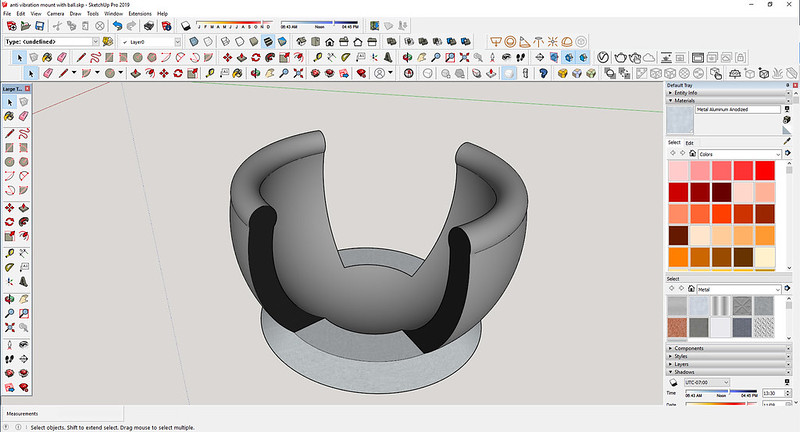Open the Extensions menu
The height and width of the screenshot is (432, 800).
tap(140, 14)
